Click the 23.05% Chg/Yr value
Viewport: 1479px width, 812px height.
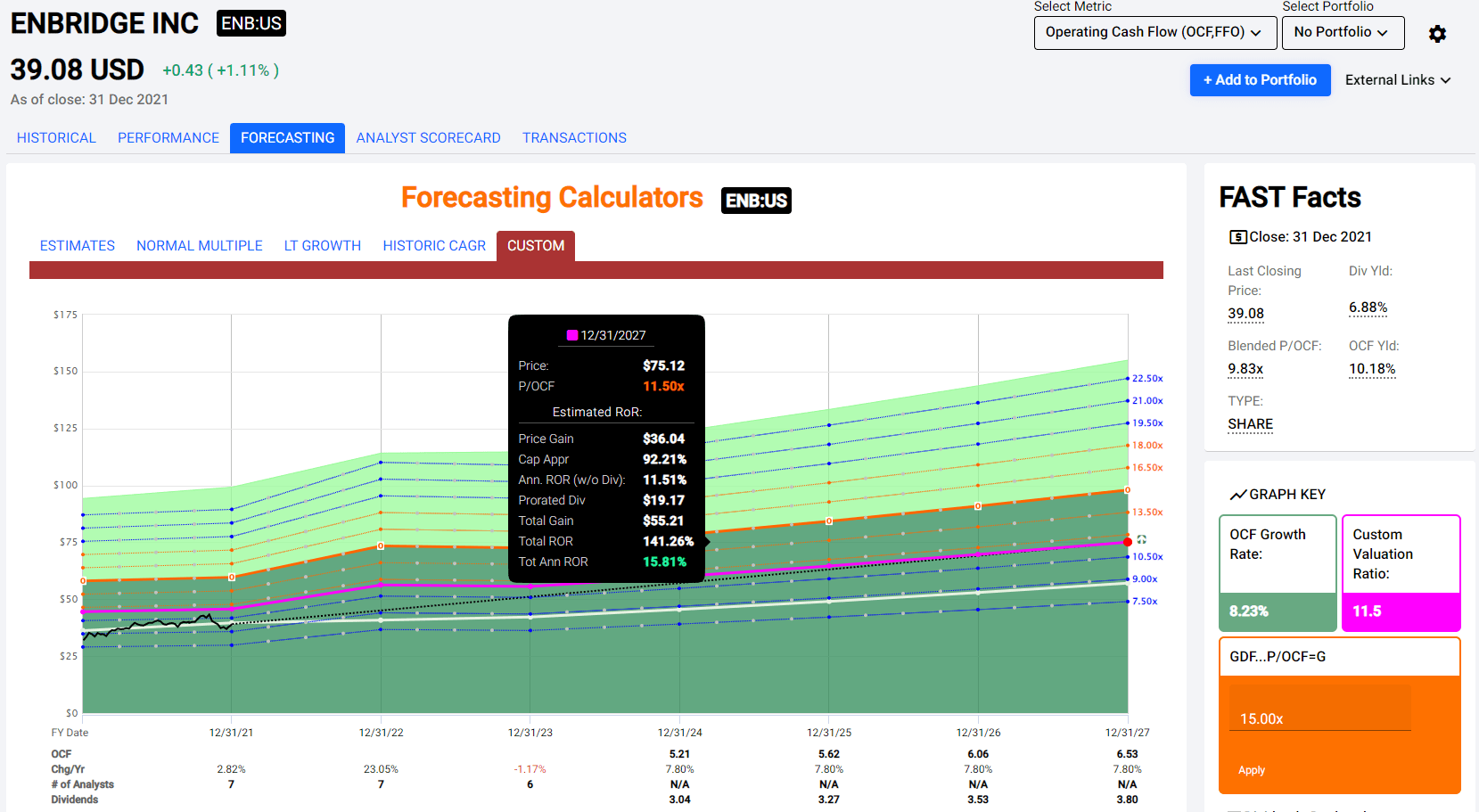pos(381,769)
